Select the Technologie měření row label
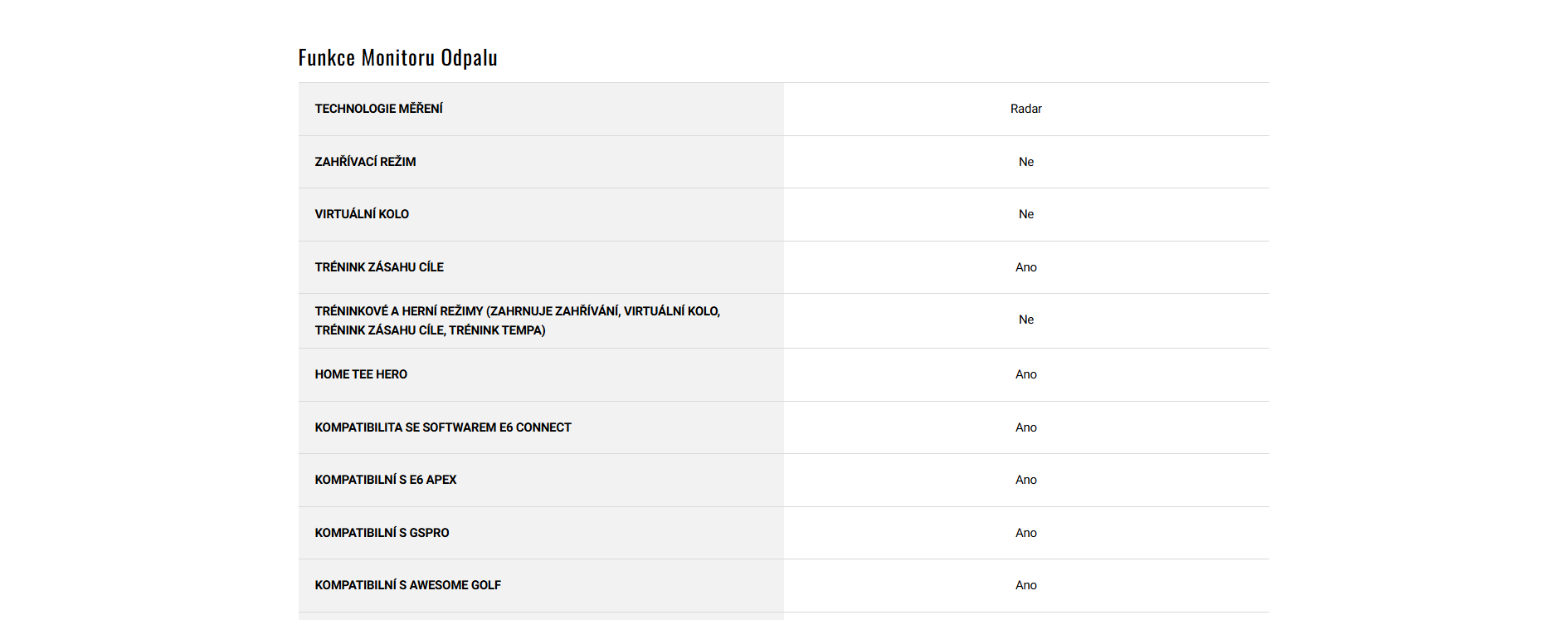 [x=378, y=109]
